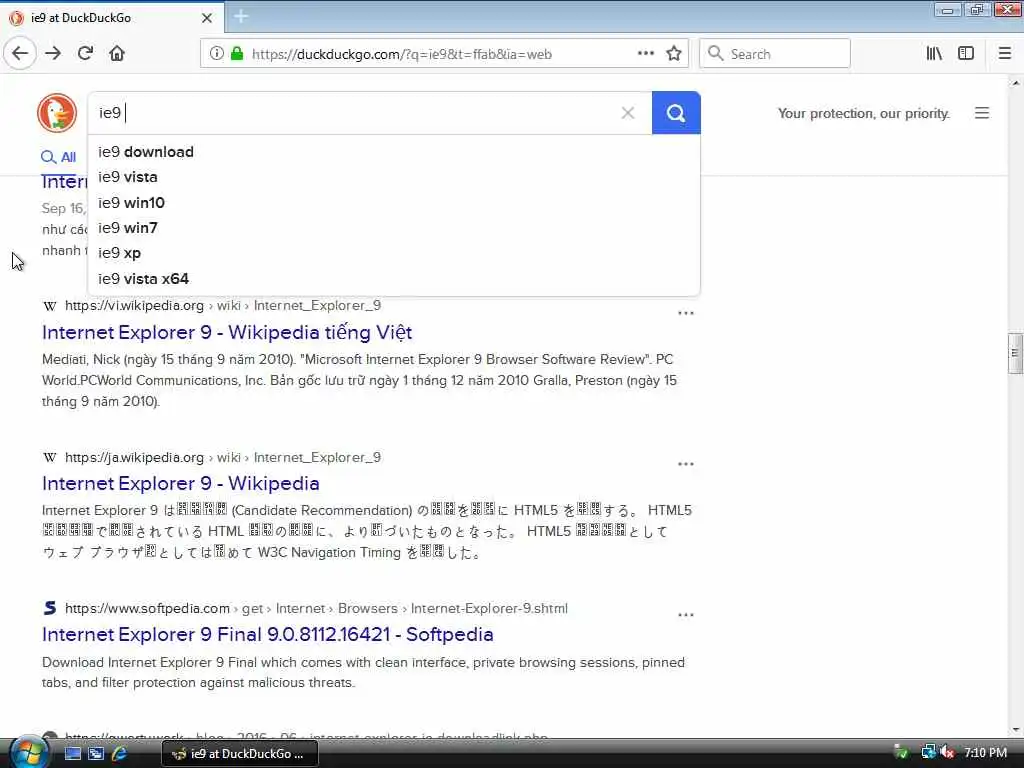Open the Firefox home page
Screen dimensions: 1024x768
coord(117,54)
